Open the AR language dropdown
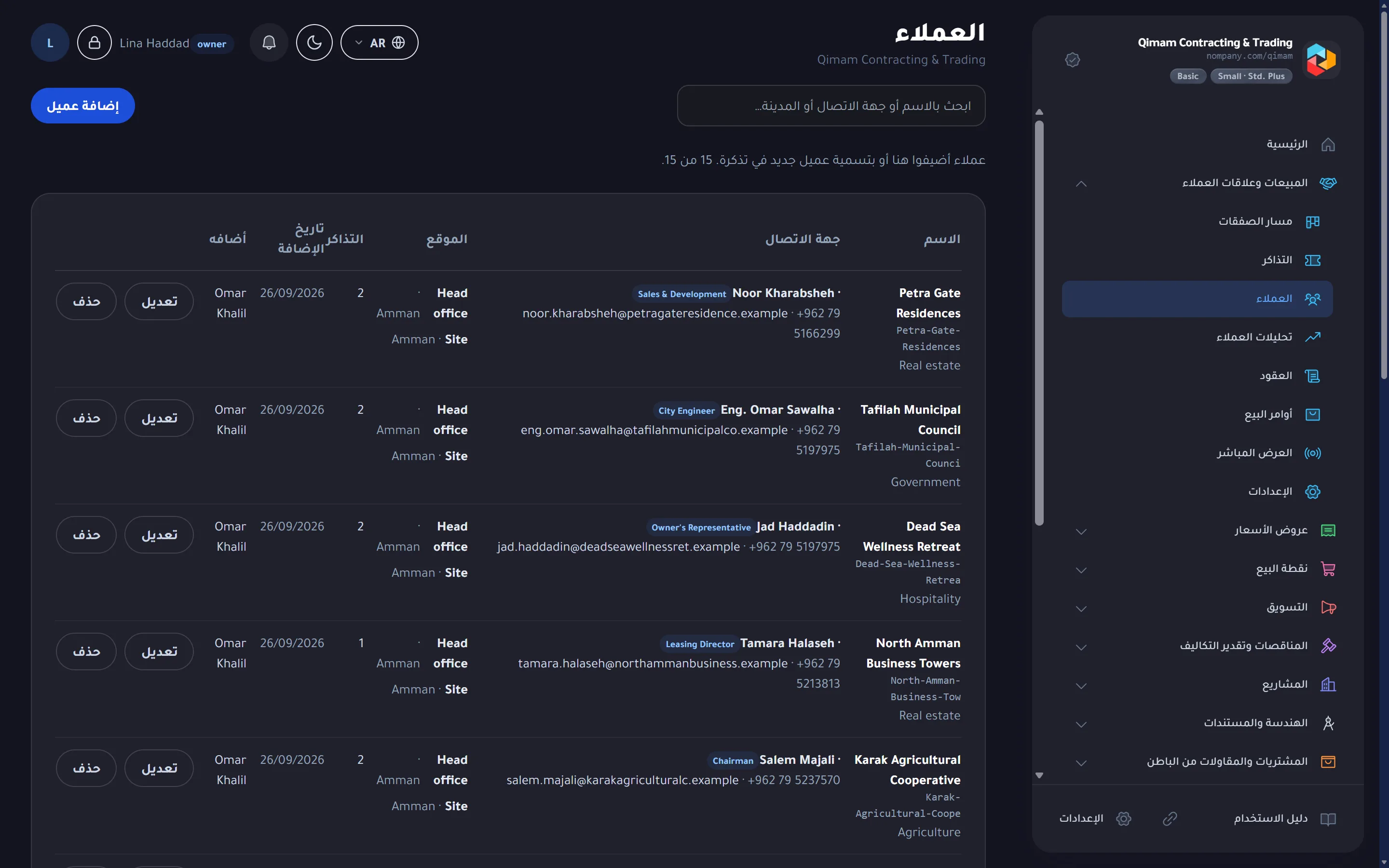Viewport: 1389px width, 868px height. pyautogui.click(x=380, y=42)
